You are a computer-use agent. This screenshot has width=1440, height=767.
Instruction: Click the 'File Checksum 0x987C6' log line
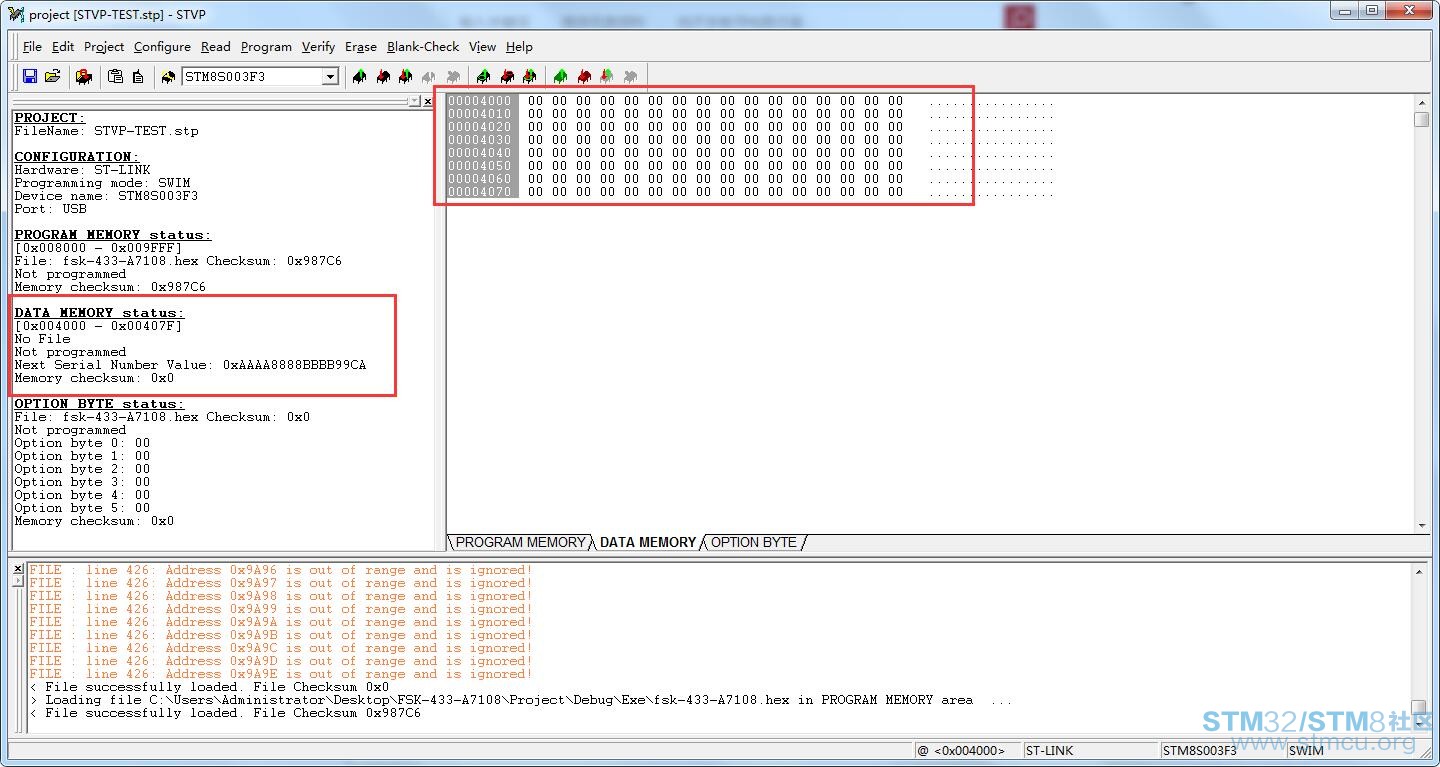click(225, 713)
